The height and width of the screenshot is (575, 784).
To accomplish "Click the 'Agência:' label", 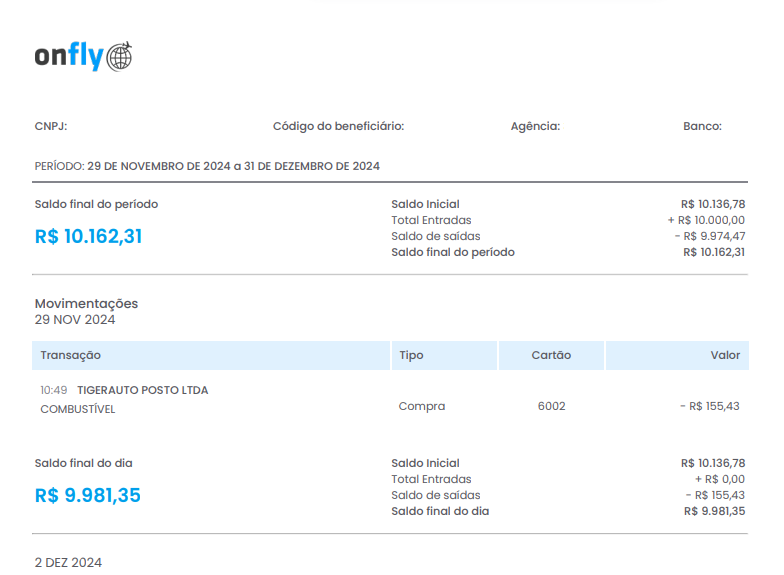I will pyautogui.click(x=535, y=126).
